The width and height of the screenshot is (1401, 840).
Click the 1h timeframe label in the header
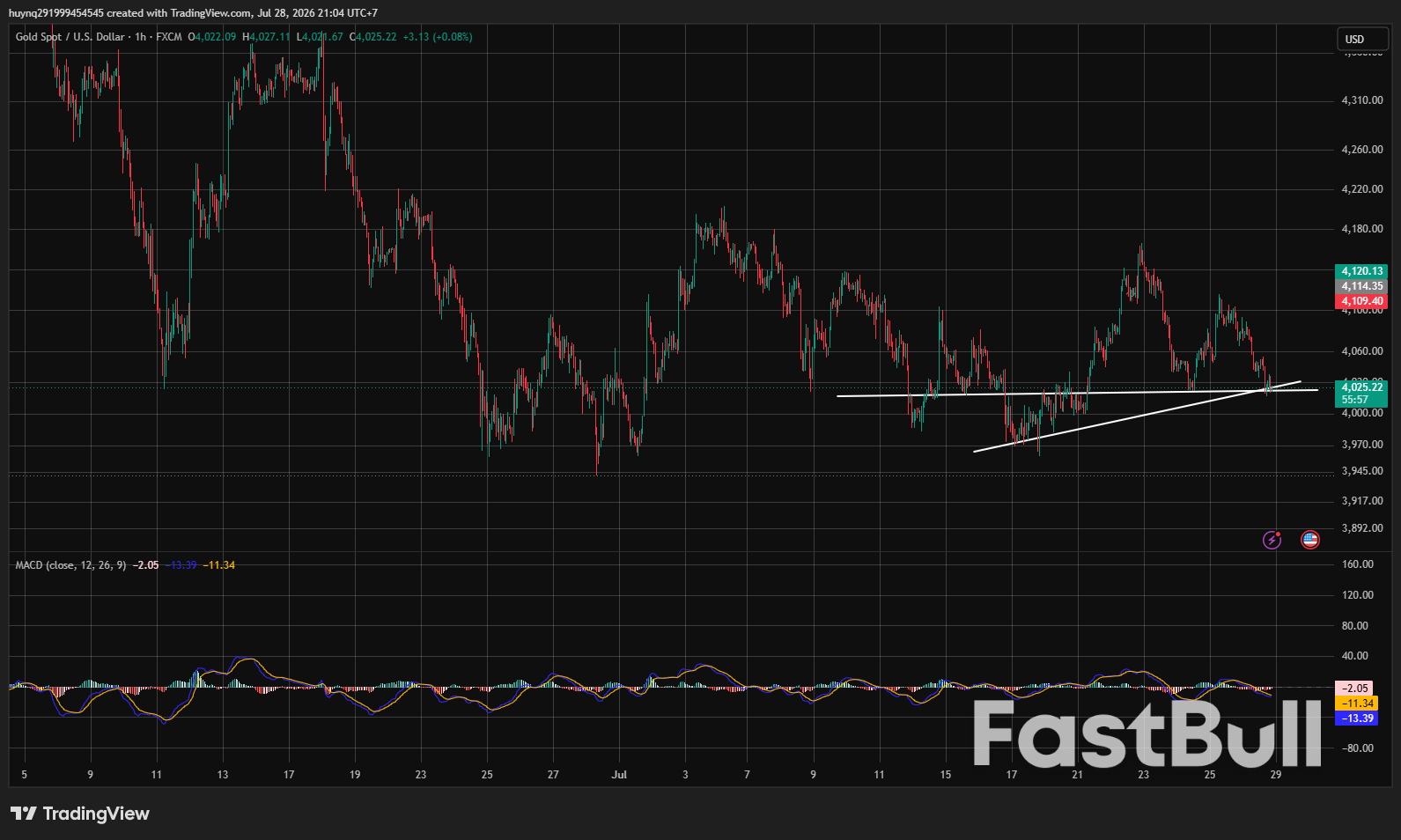pos(140,37)
